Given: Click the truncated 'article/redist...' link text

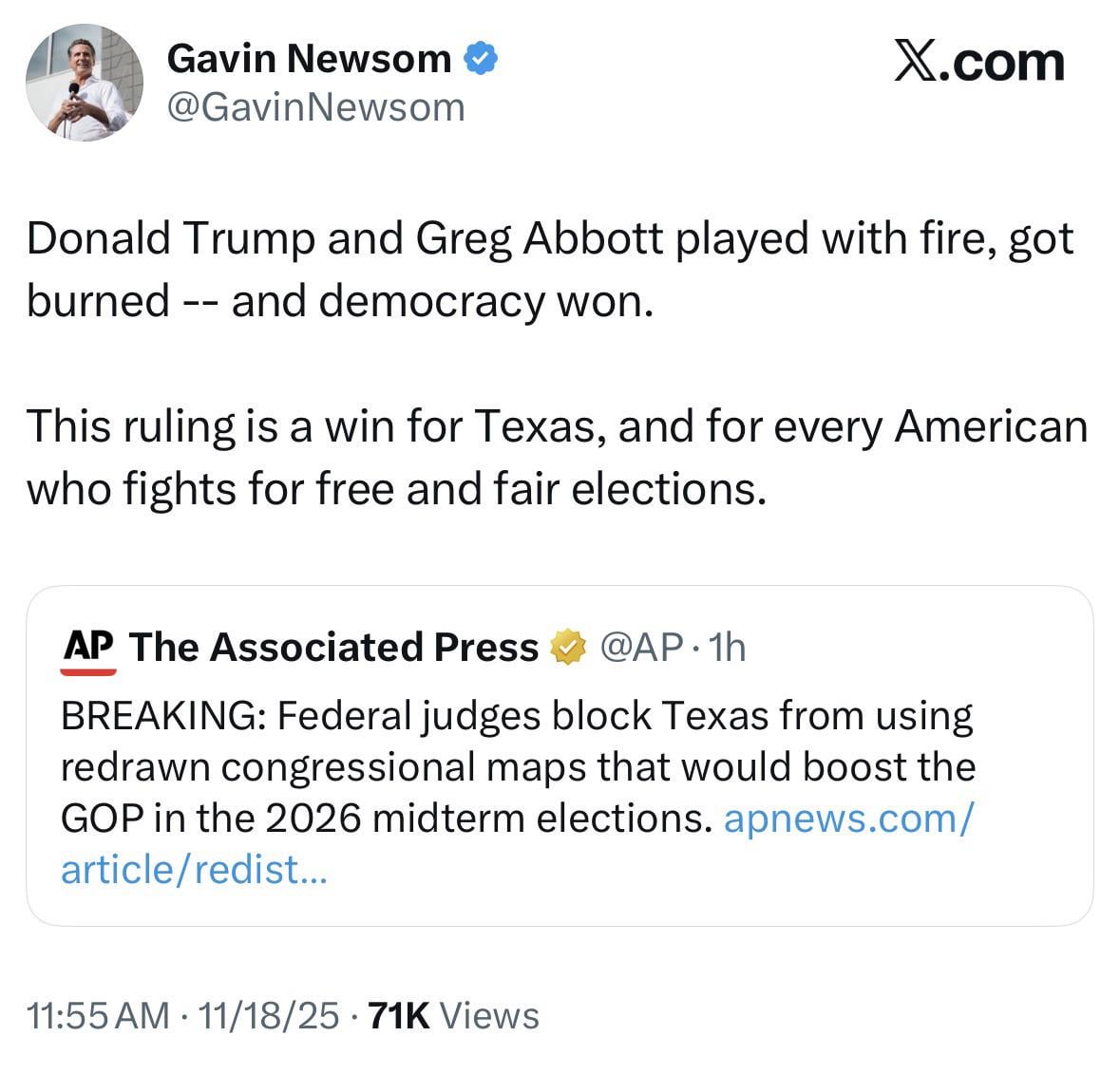Looking at the screenshot, I should (x=194, y=870).
